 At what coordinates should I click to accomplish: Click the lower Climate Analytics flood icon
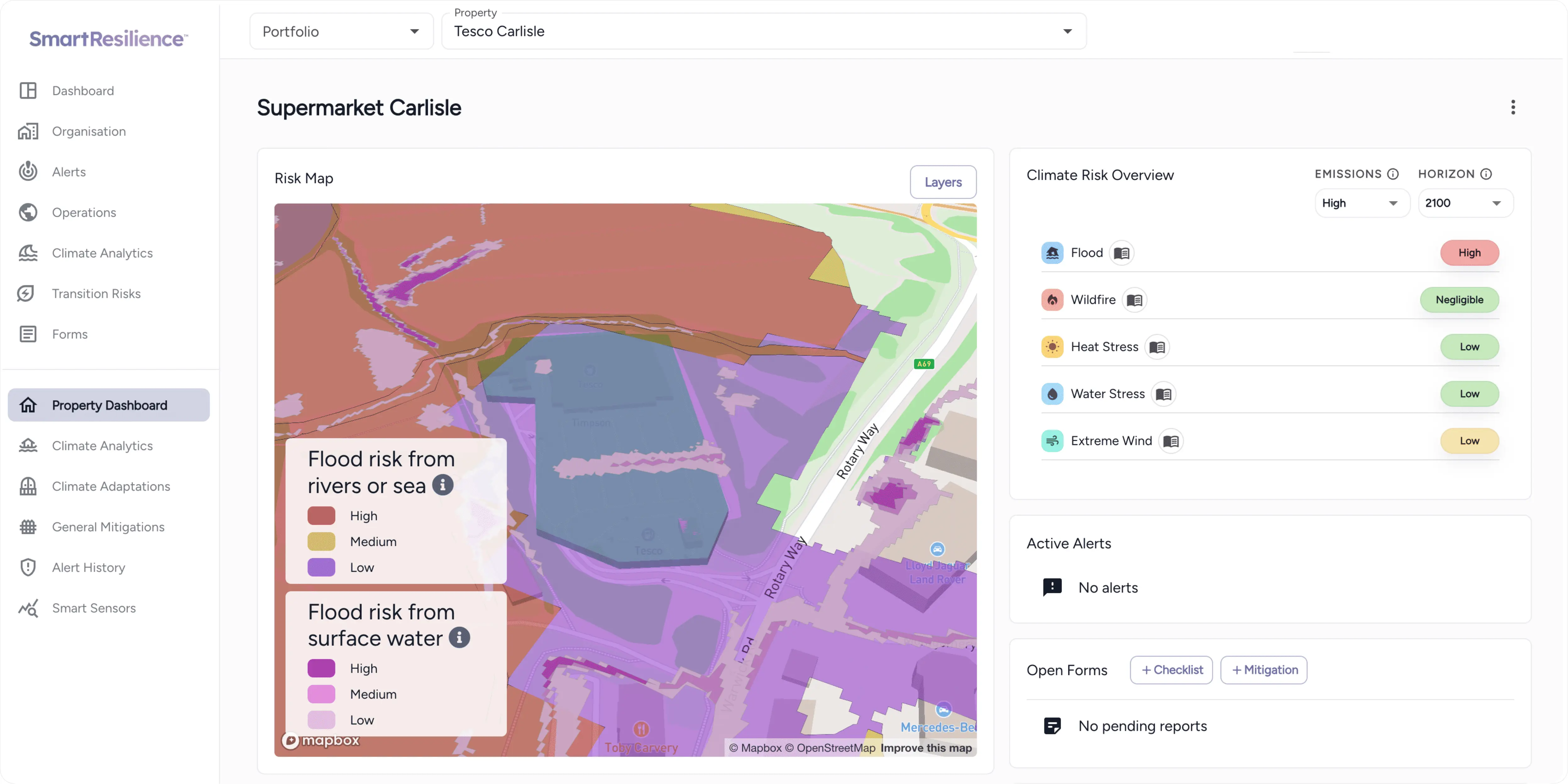click(28, 446)
